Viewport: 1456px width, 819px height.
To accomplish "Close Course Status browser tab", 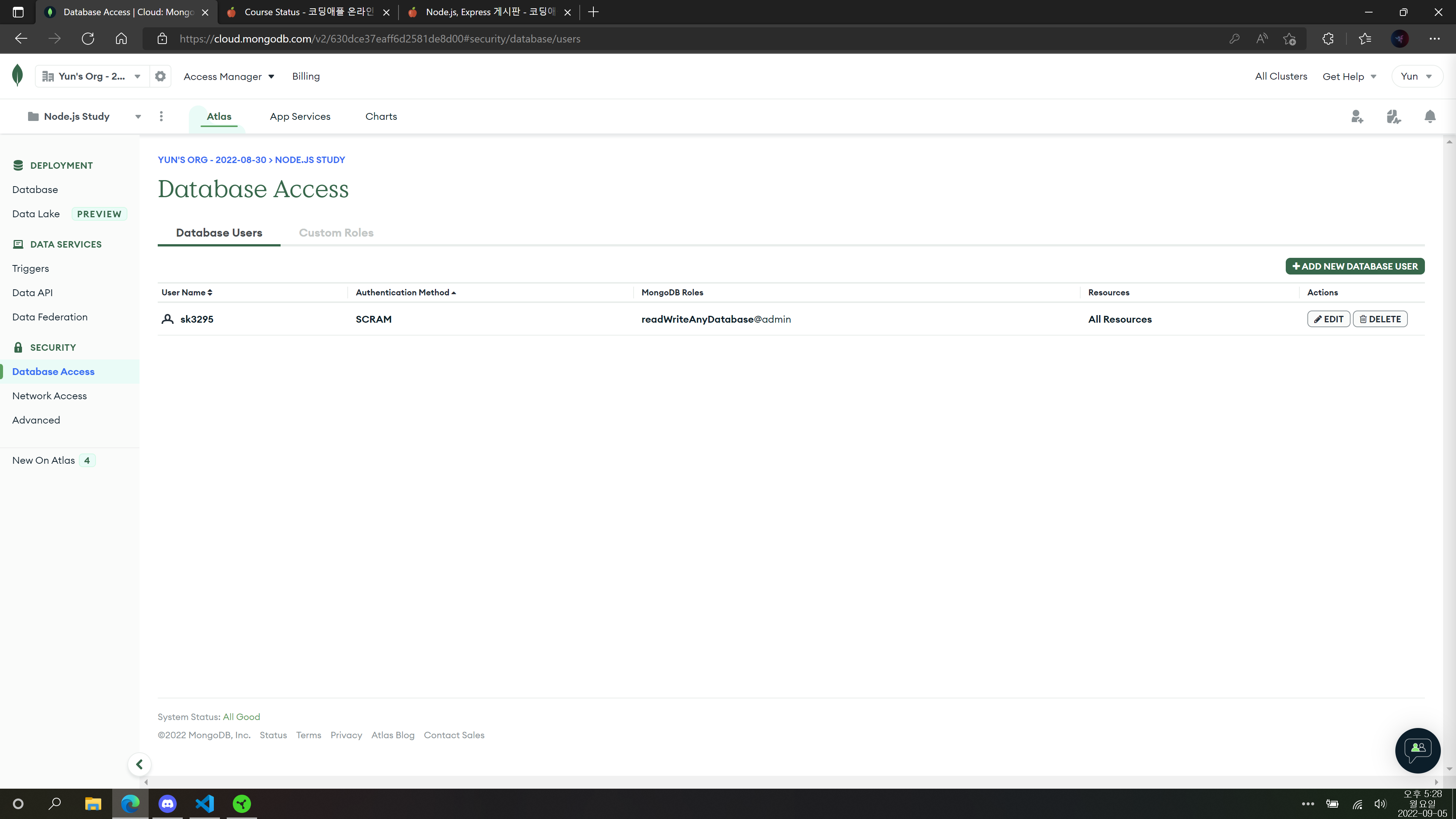I will click(387, 12).
